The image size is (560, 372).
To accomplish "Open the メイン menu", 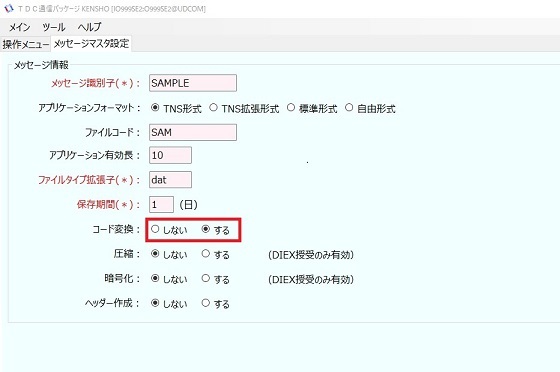I will click(19, 27).
